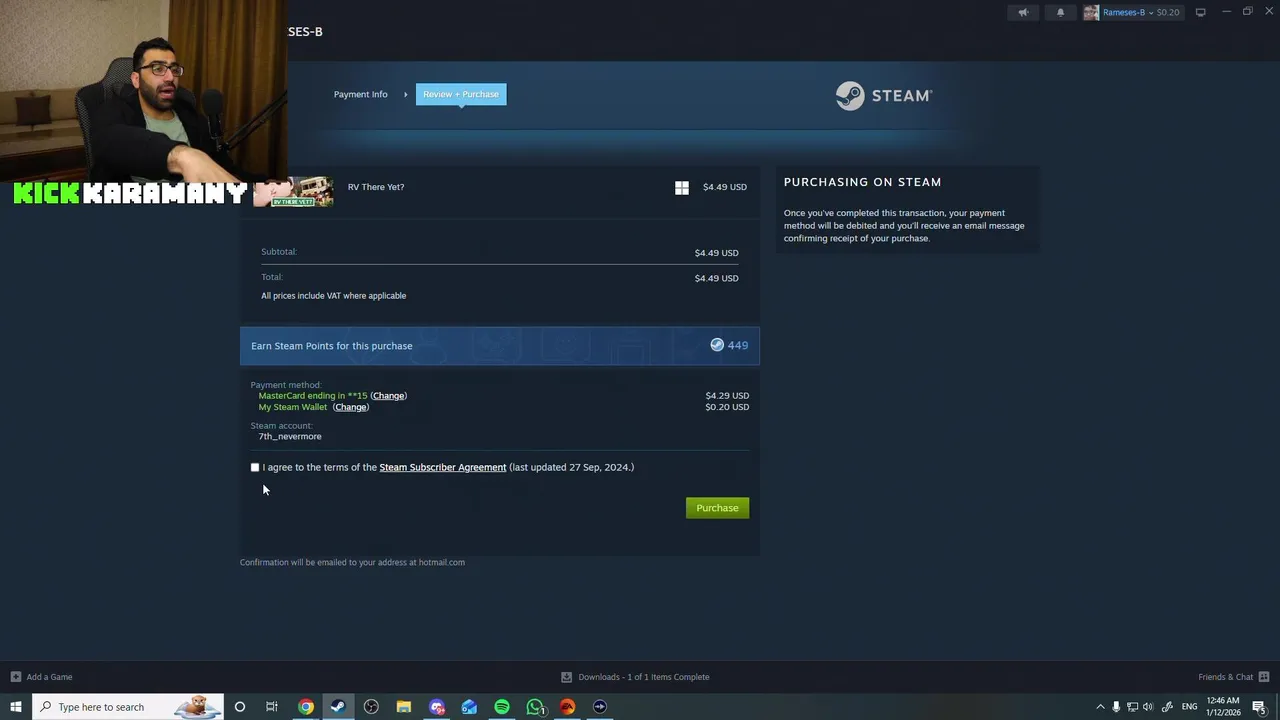Viewport: 1280px width, 720px height.
Task: Click the taskbar search box
Action: click(127, 707)
